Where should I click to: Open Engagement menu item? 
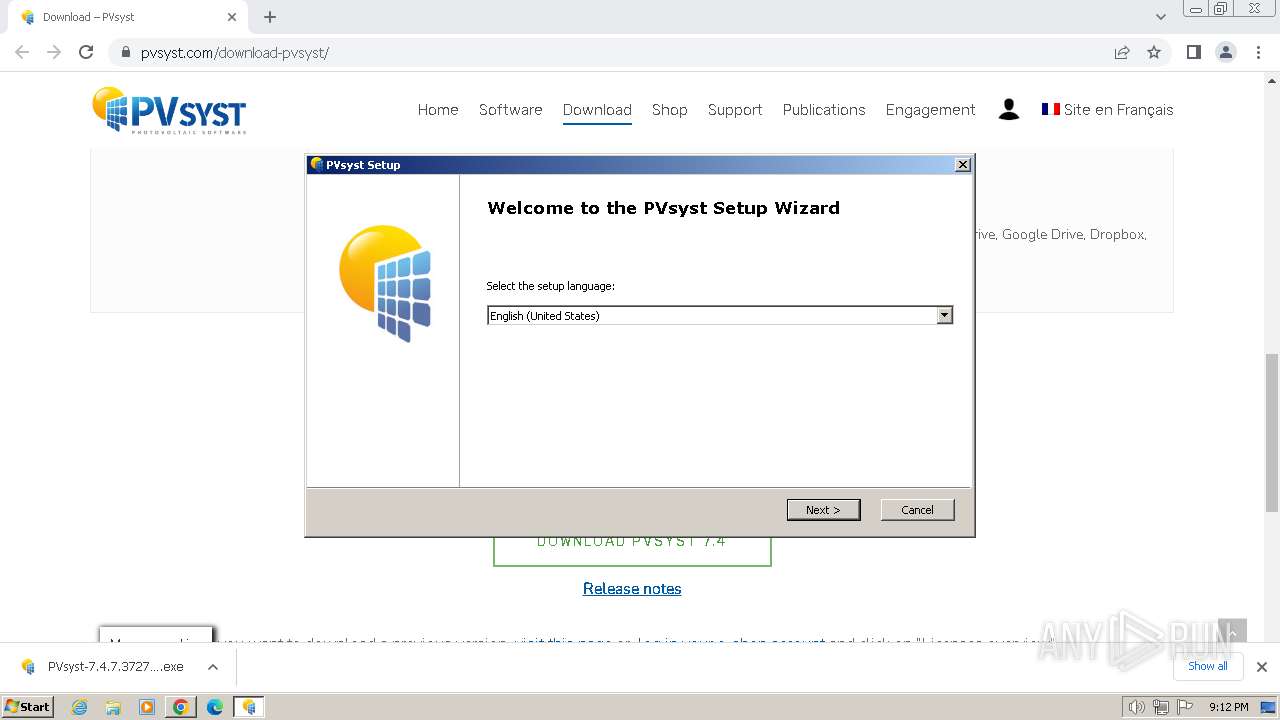930,110
